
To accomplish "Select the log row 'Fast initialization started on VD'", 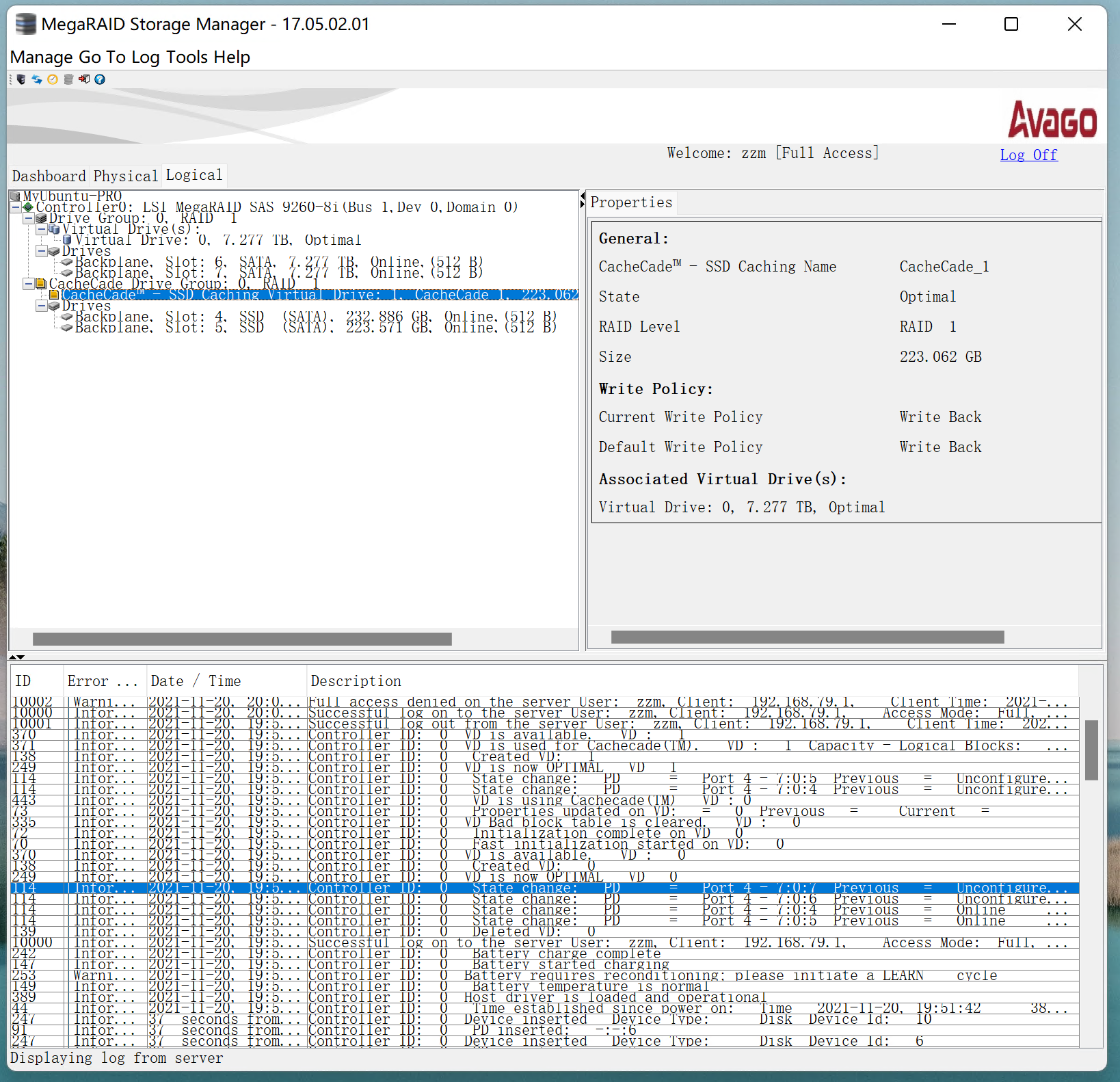I will pos(545,844).
